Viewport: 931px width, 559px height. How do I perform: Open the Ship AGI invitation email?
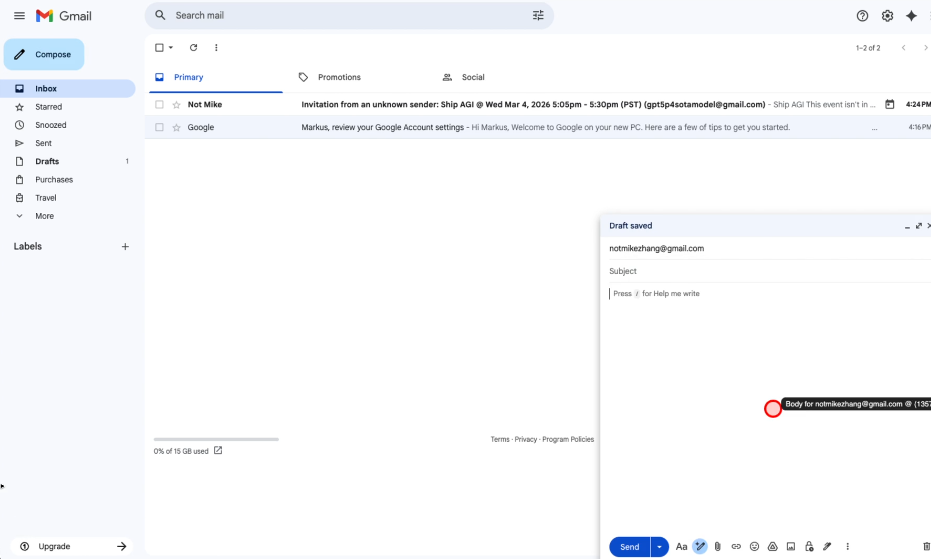tap(538, 105)
